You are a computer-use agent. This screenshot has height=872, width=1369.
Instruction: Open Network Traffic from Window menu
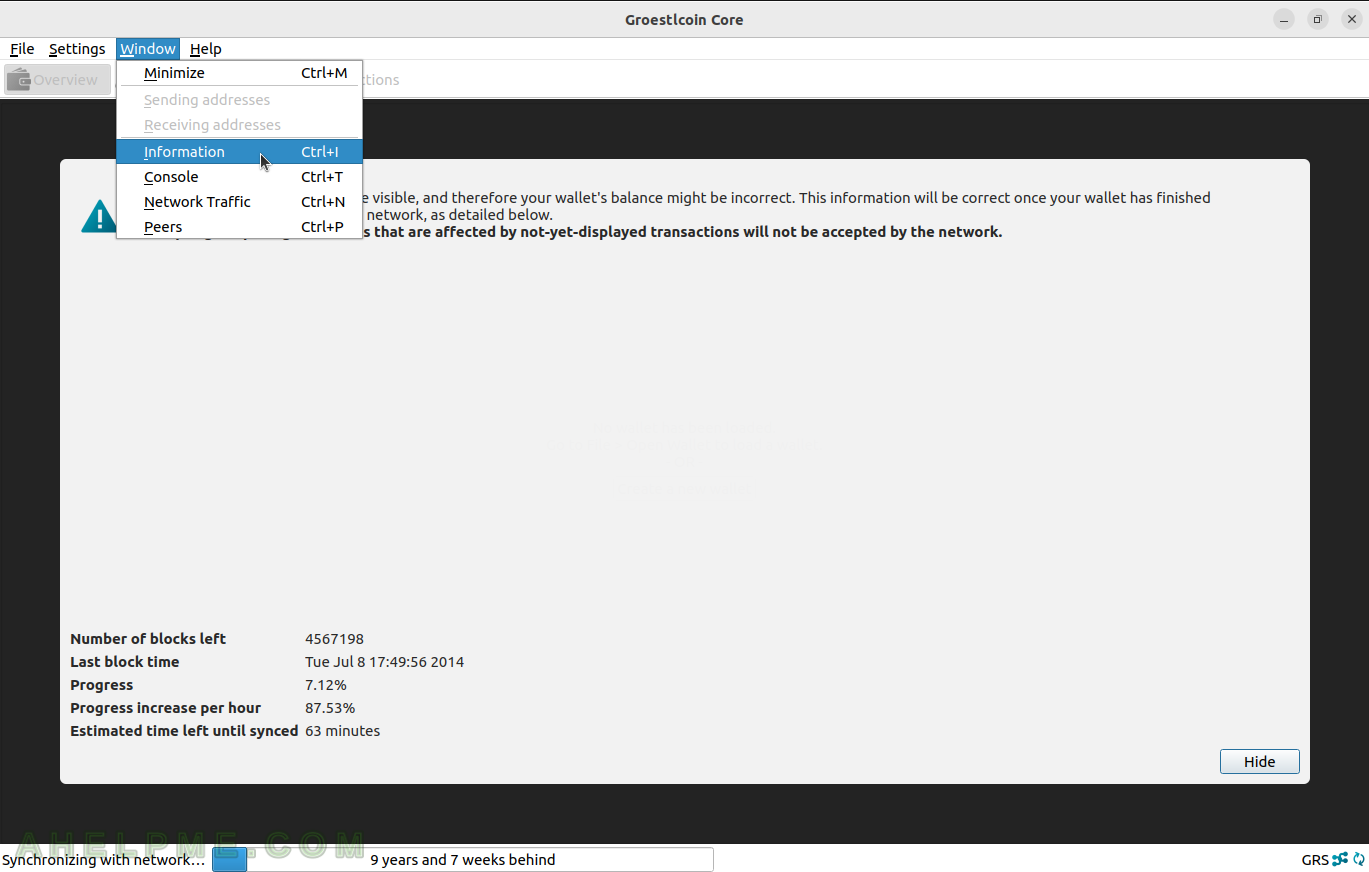(x=239, y=202)
